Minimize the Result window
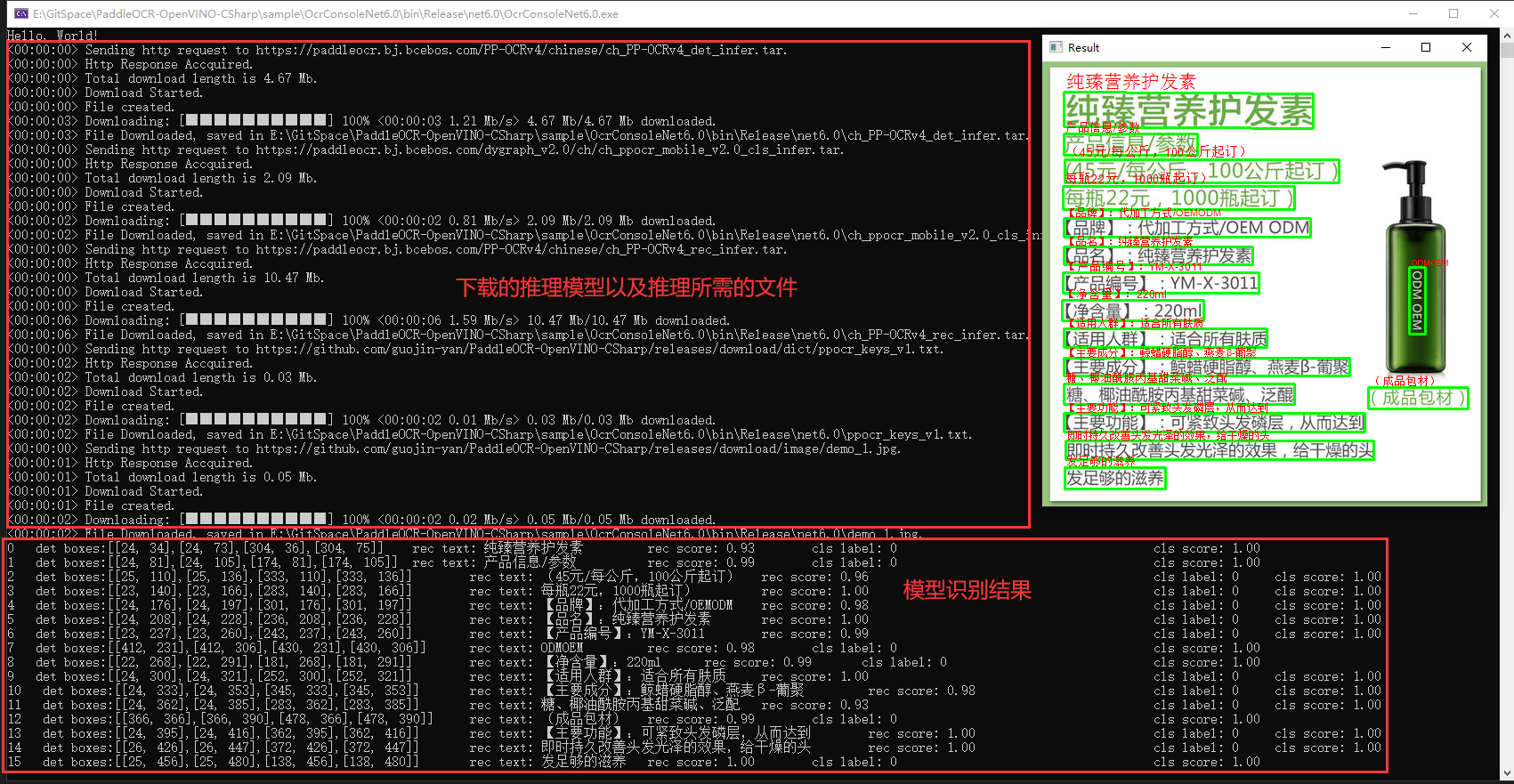The height and width of the screenshot is (784, 1514). click(x=1386, y=47)
